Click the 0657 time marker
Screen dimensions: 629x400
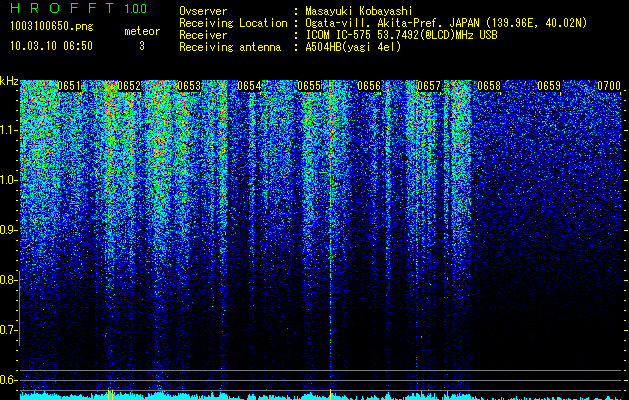coord(429,86)
